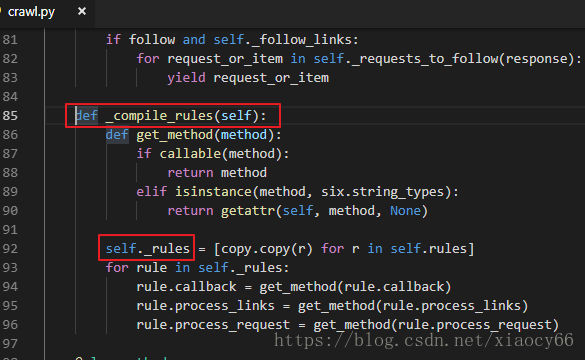Click 'copy.copy(r)' on line 92
Viewport: 585px width, 360px height.
(x=267, y=248)
